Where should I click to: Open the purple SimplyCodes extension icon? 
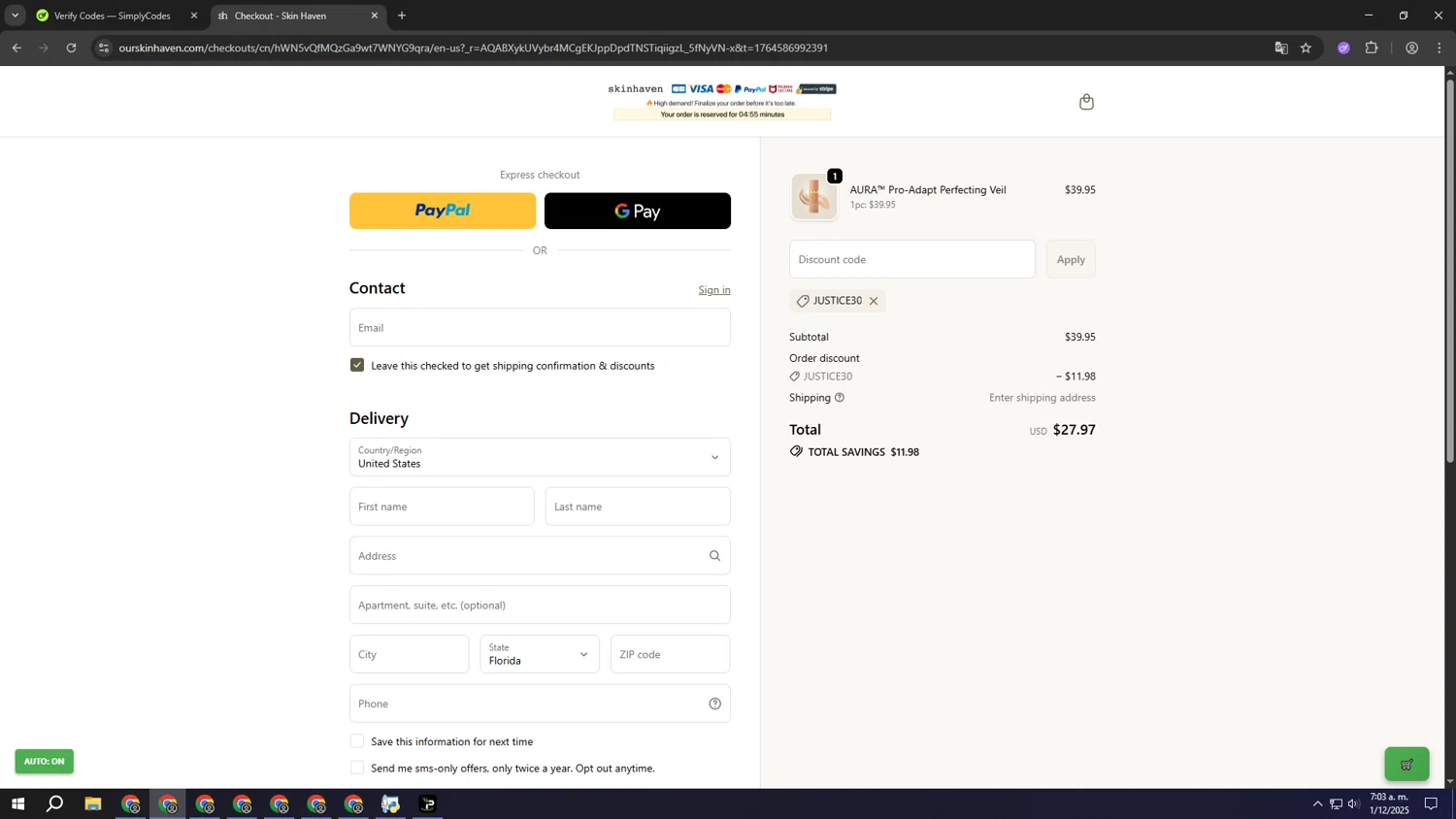tap(1343, 48)
